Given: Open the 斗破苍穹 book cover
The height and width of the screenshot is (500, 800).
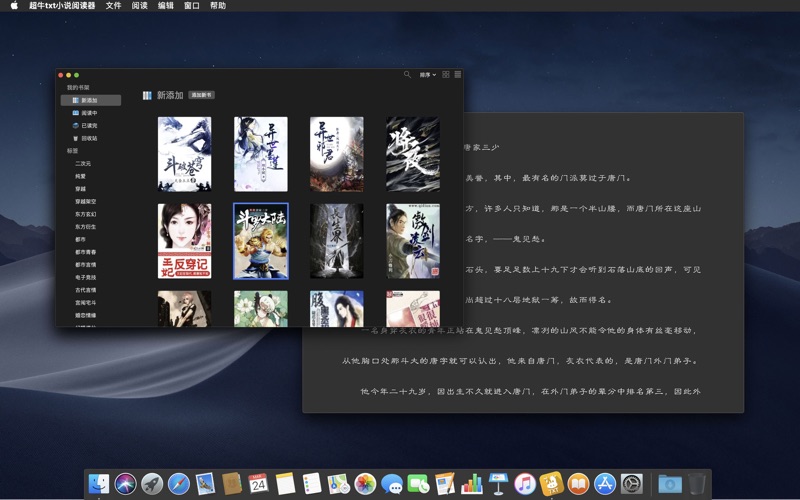Looking at the screenshot, I should pyautogui.click(x=184, y=154).
